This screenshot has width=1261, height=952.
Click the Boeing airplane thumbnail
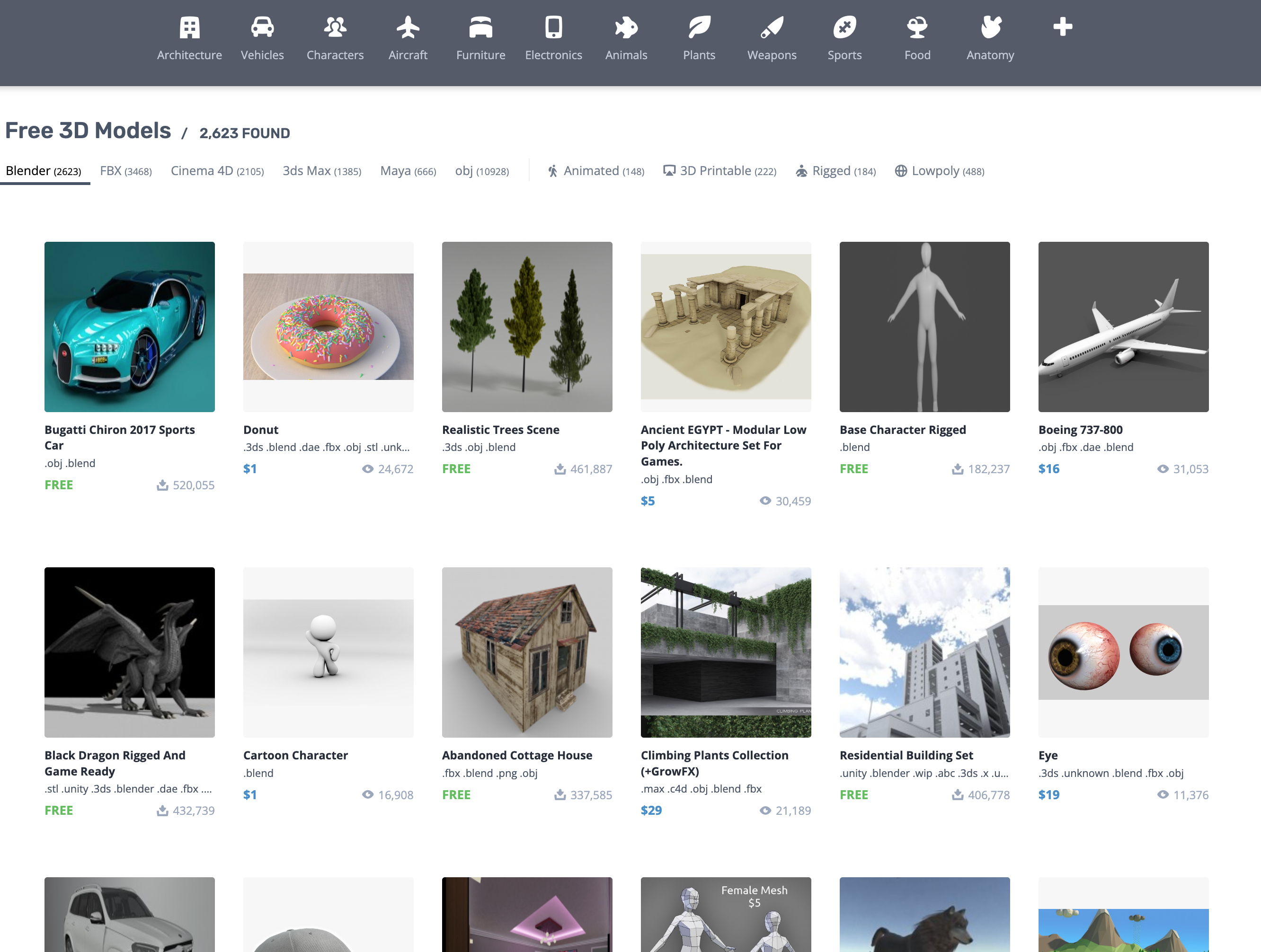pyautogui.click(x=1123, y=326)
